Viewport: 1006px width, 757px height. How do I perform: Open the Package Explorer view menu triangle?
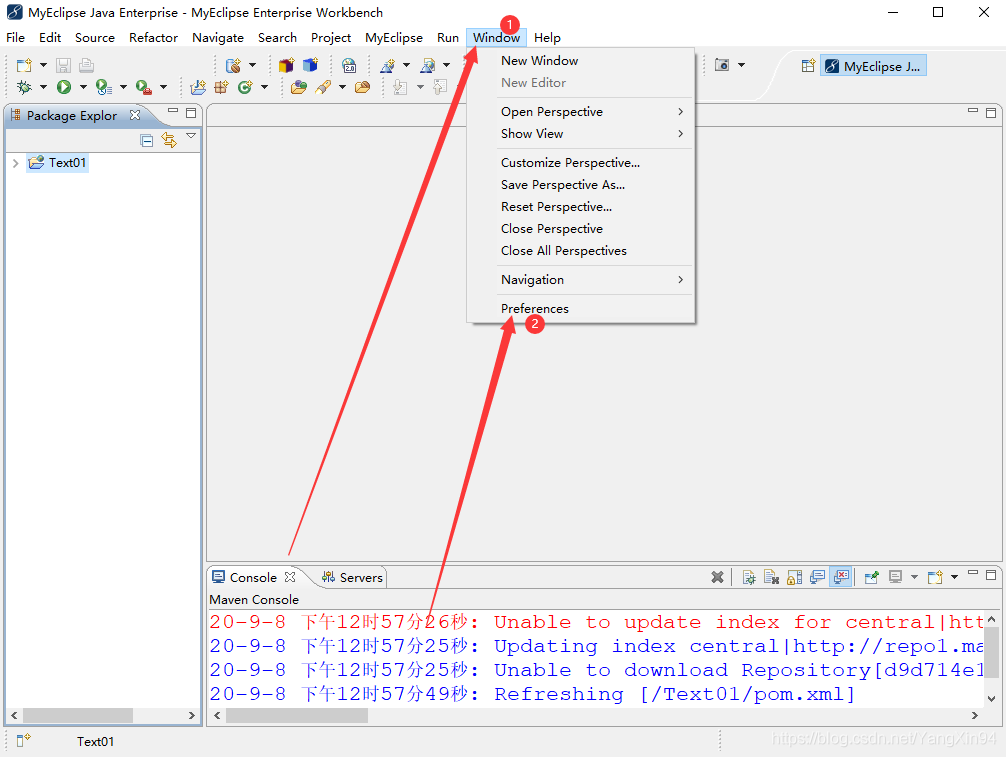click(x=191, y=136)
